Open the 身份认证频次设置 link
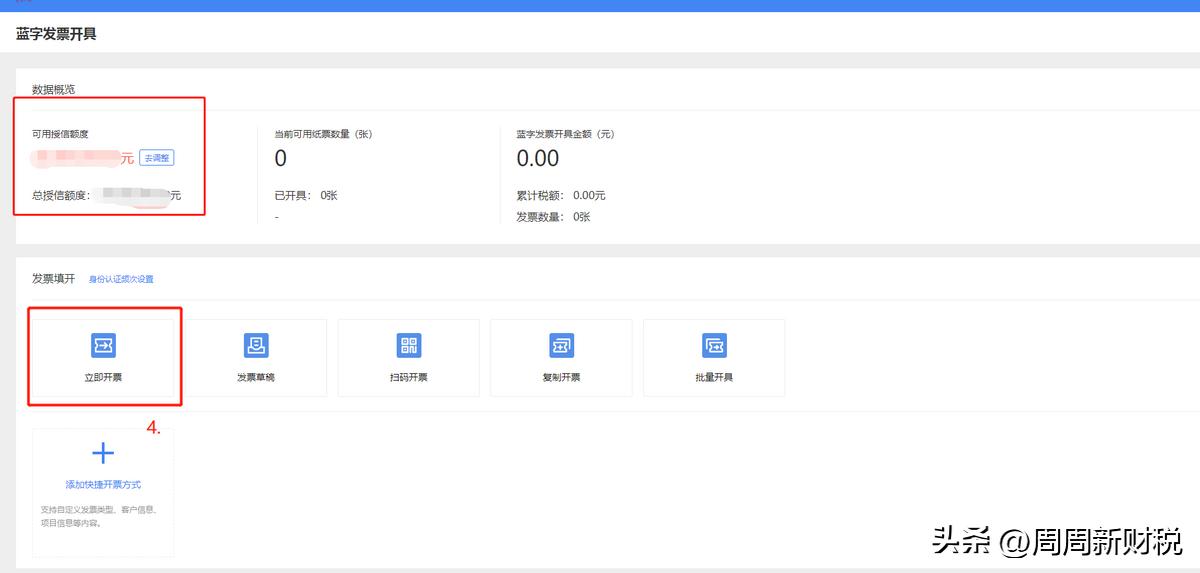This screenshot has width=1200, height=573. pyautogui.click(x=121, y=279)
